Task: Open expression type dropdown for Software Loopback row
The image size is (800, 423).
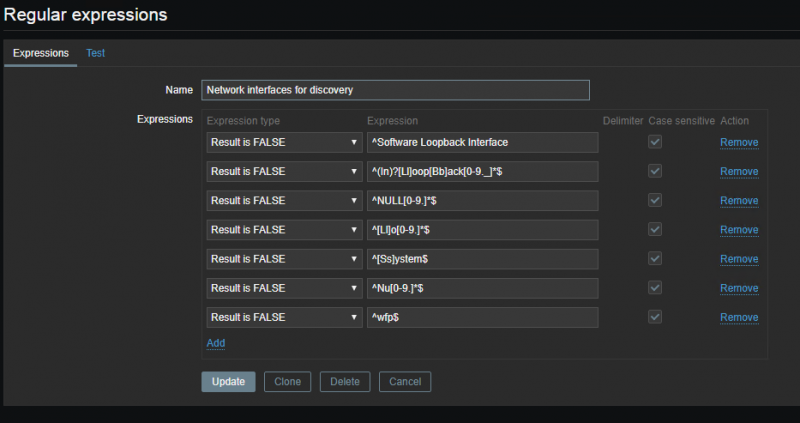Action: (x=284, y=142)
